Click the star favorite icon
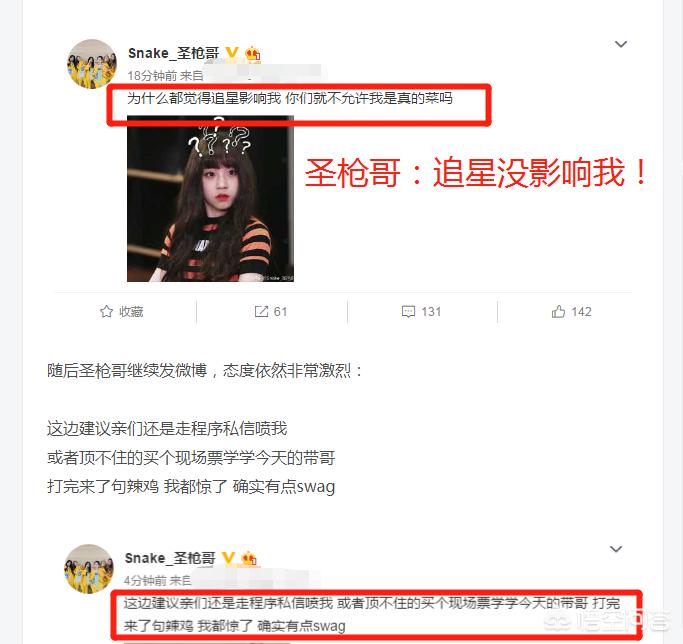Image resolution: width=683 pixels, height=644 pixels. pos(106,312)
